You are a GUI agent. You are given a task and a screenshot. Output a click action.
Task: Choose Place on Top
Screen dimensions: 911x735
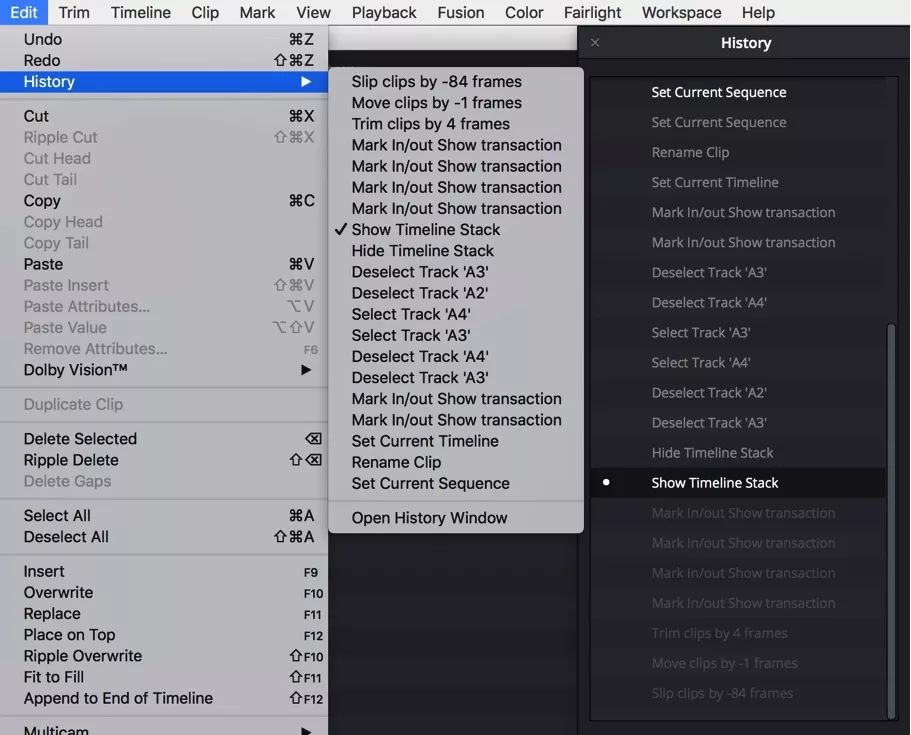click(x=164, y=634)
